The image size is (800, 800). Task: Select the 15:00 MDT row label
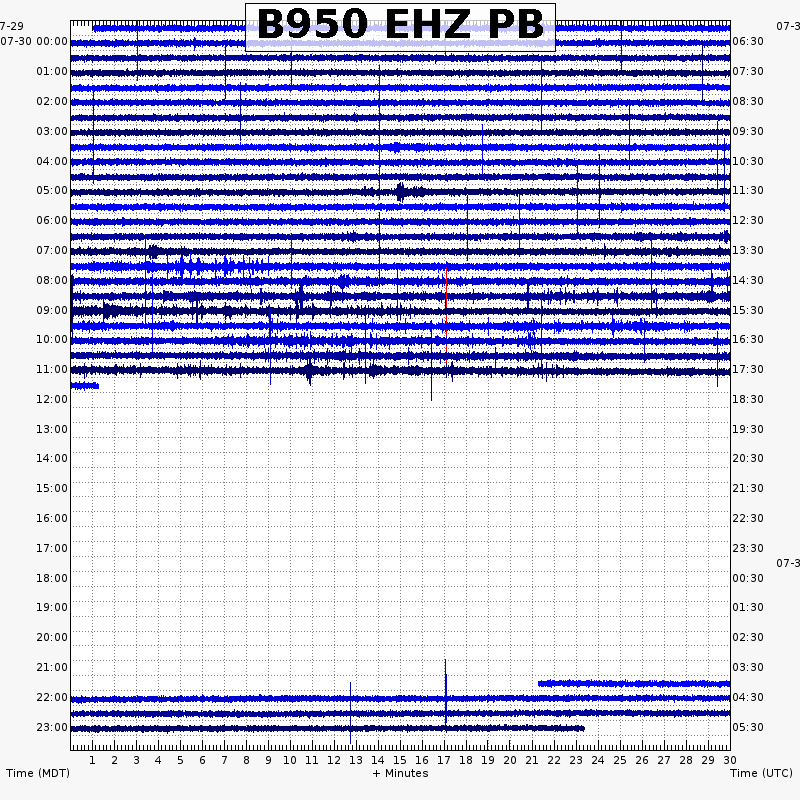point(52,488)
